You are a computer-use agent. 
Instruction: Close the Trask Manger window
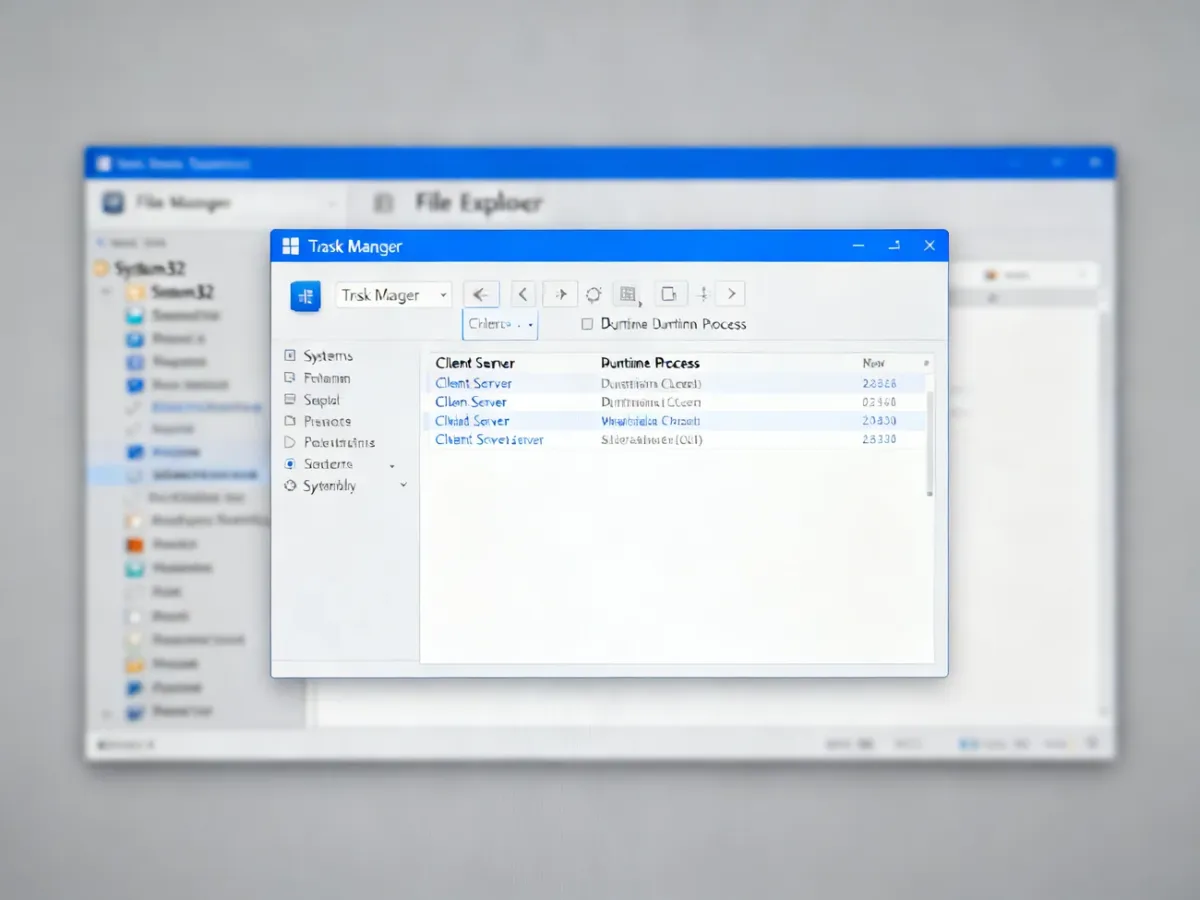pos(929,246)
